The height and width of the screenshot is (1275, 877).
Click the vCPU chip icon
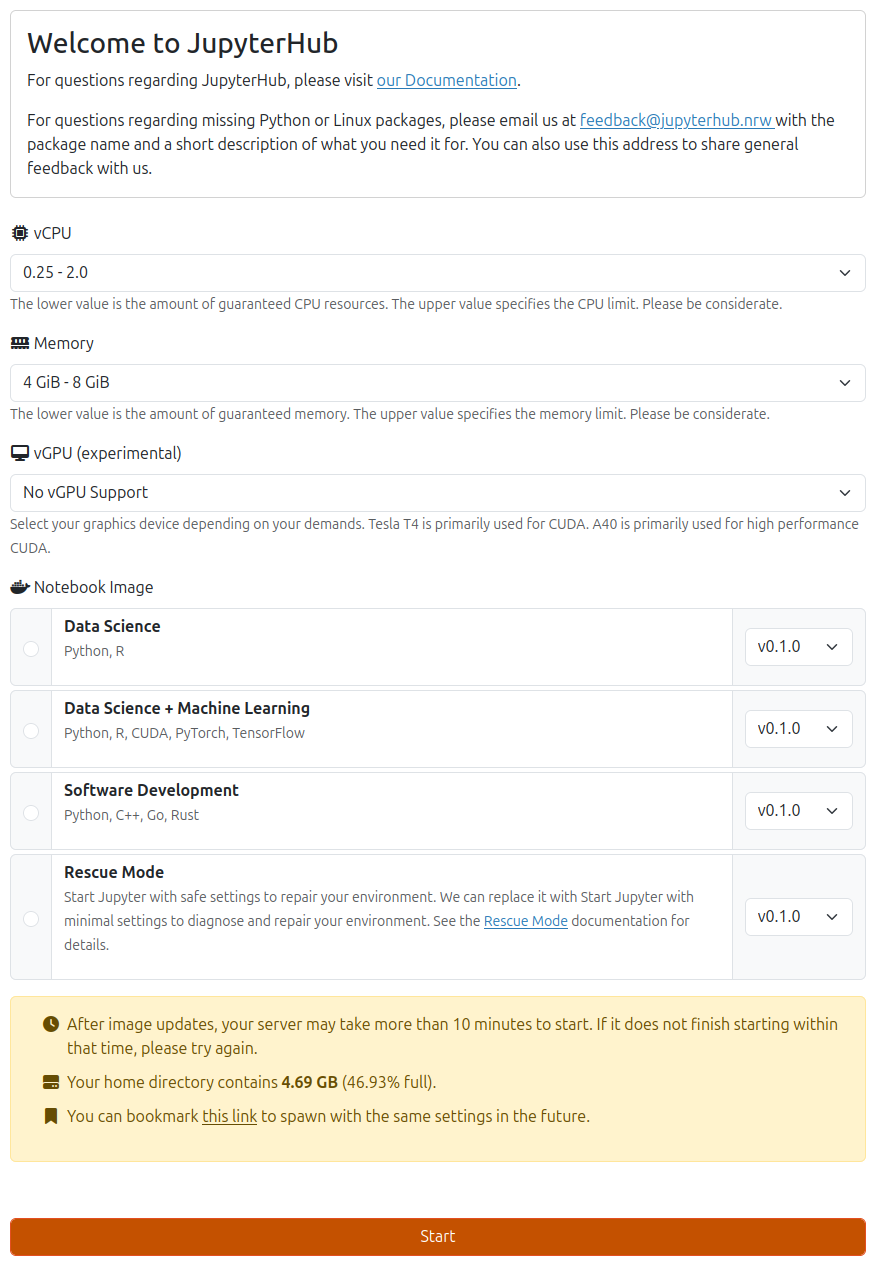[20, 233]
